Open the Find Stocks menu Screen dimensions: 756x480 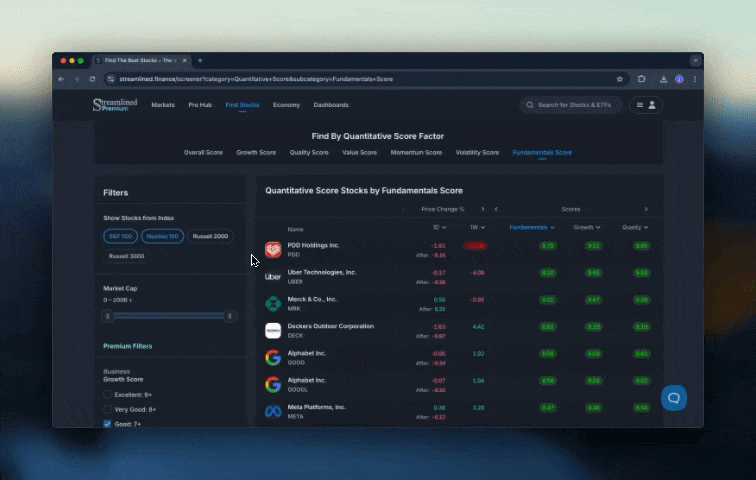(243, 105)
